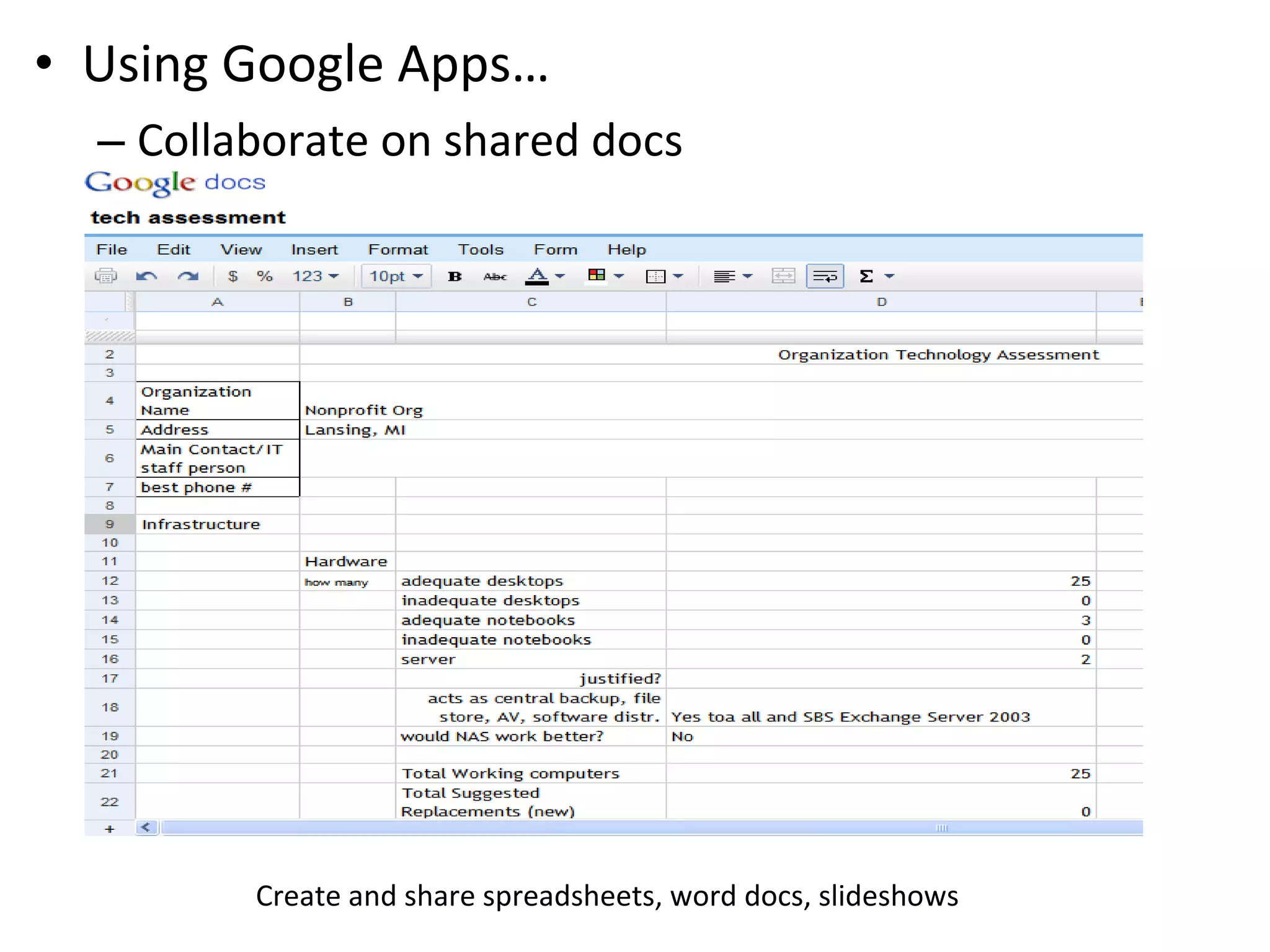Click the cell borders icon
Screen dimensions: 1270x952
coord(655,276)
